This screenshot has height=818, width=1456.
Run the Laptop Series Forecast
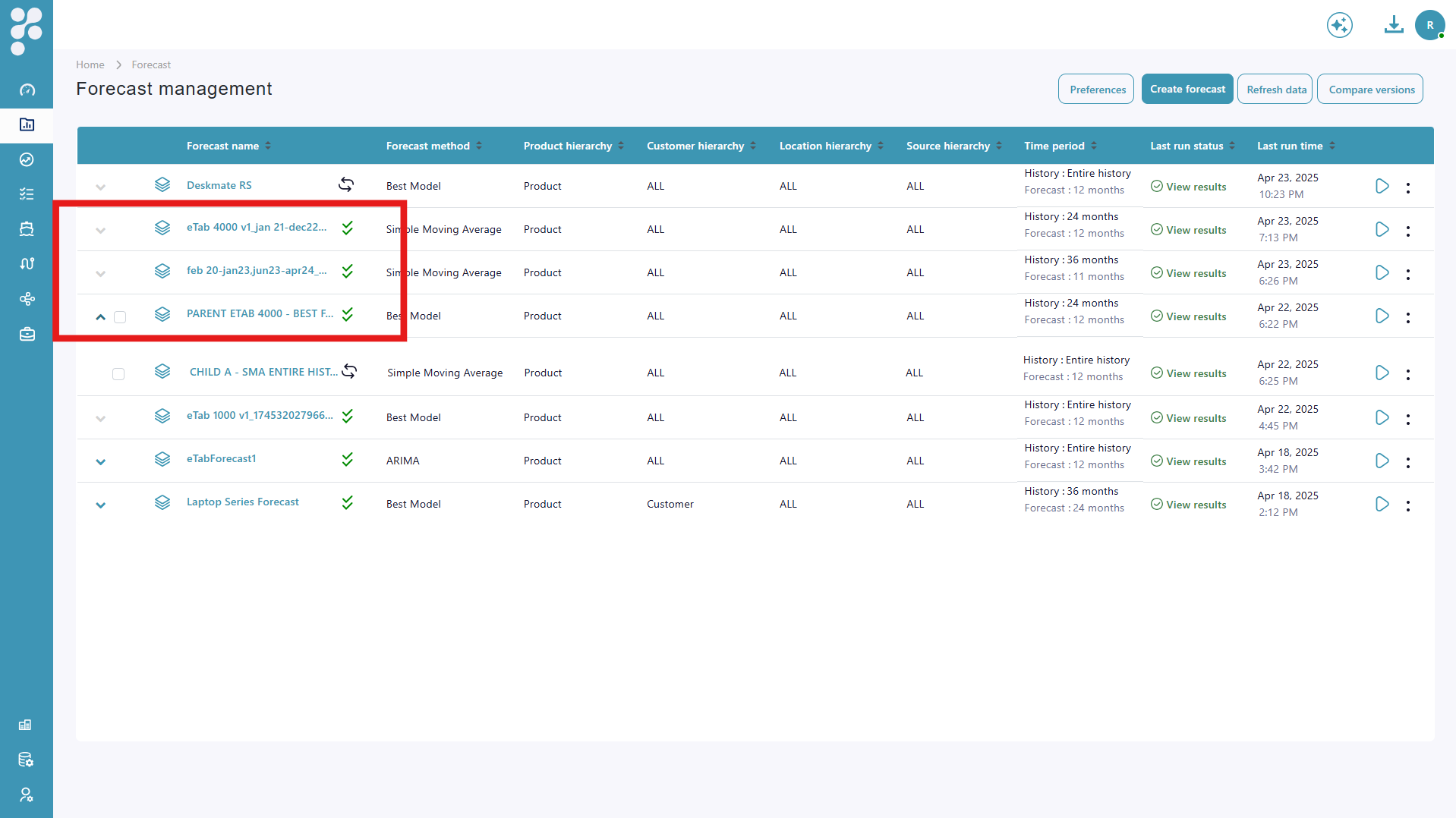click(1382, 504)
